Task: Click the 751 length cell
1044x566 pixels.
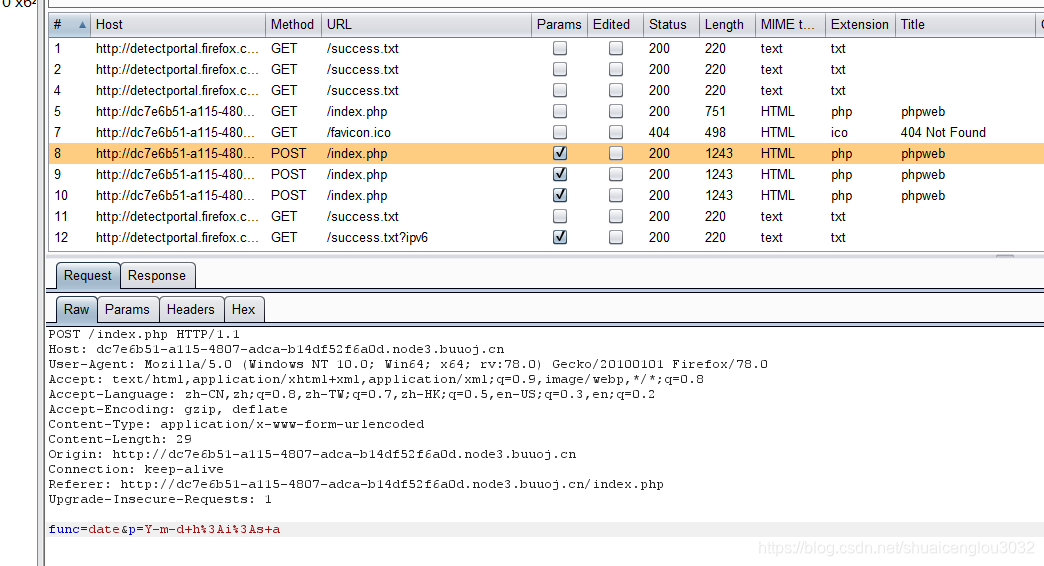Action: [x=715, y=111]
